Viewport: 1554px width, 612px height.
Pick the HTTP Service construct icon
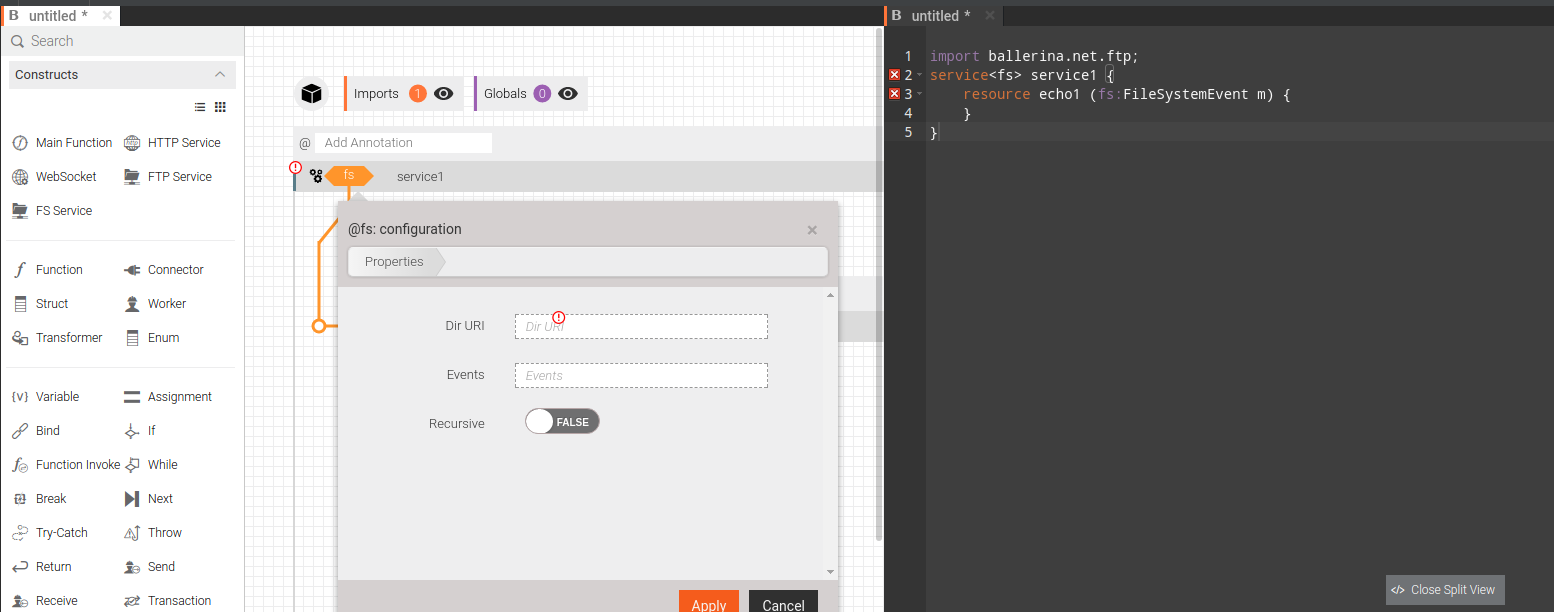click(132, 143)
